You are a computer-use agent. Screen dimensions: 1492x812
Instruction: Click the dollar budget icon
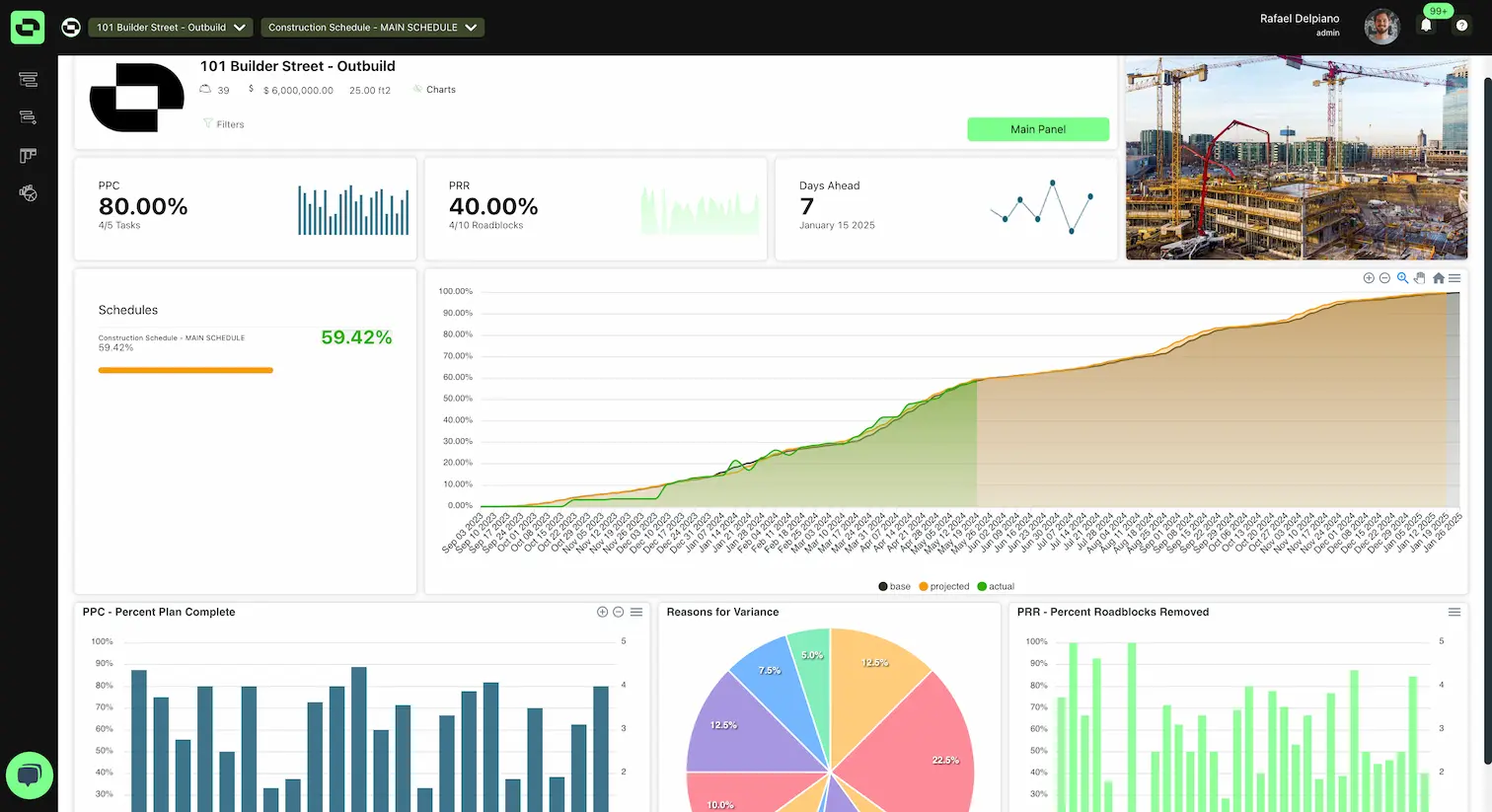coord(252,89)
